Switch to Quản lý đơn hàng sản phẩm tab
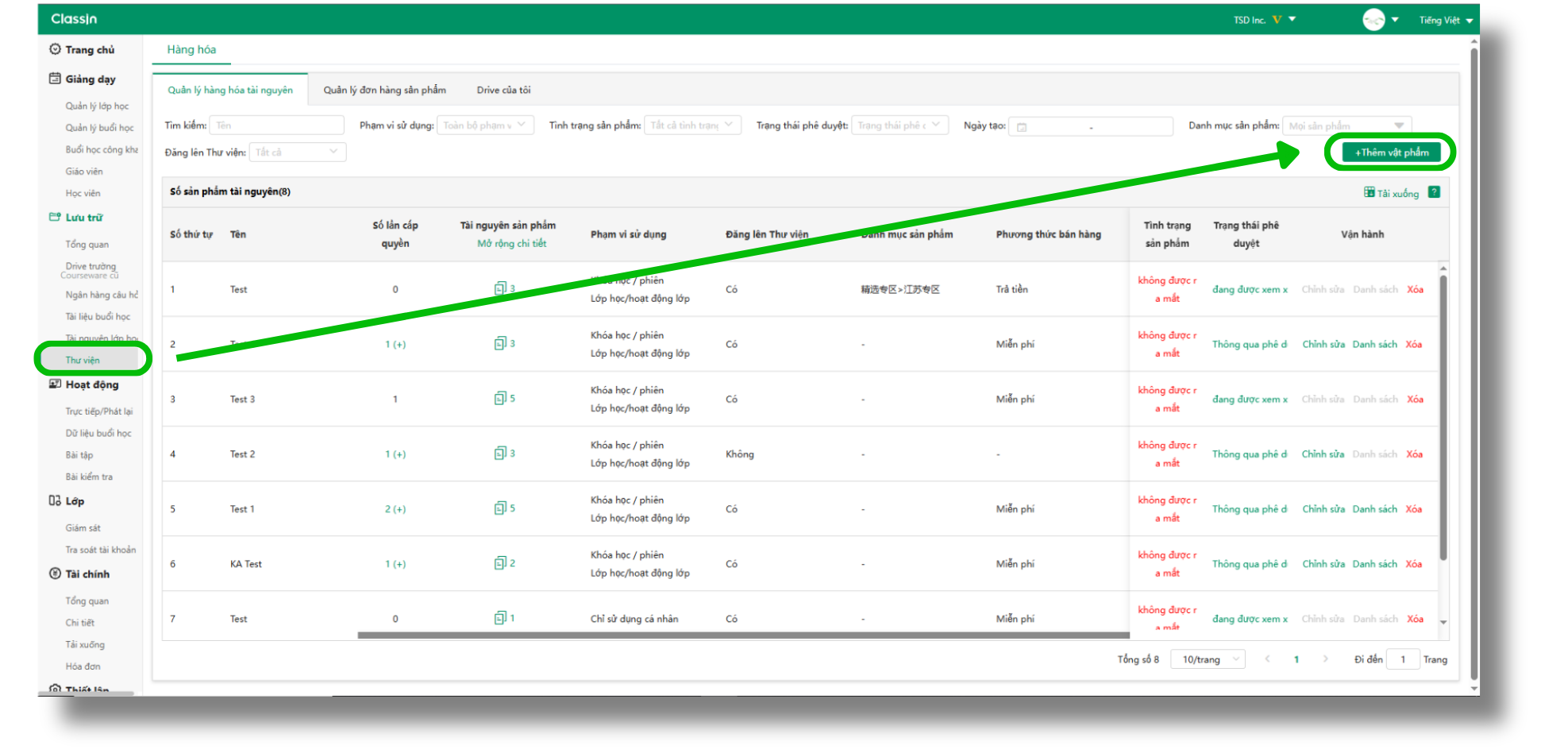The image size is (1568, 753). (x=384, y=91)
